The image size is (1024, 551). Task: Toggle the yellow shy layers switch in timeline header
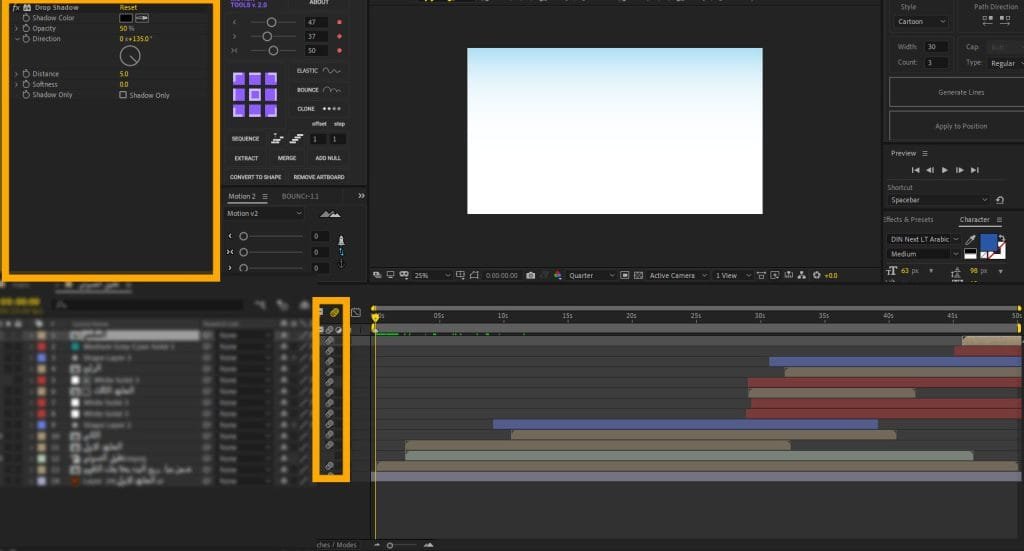pos(334,313)
